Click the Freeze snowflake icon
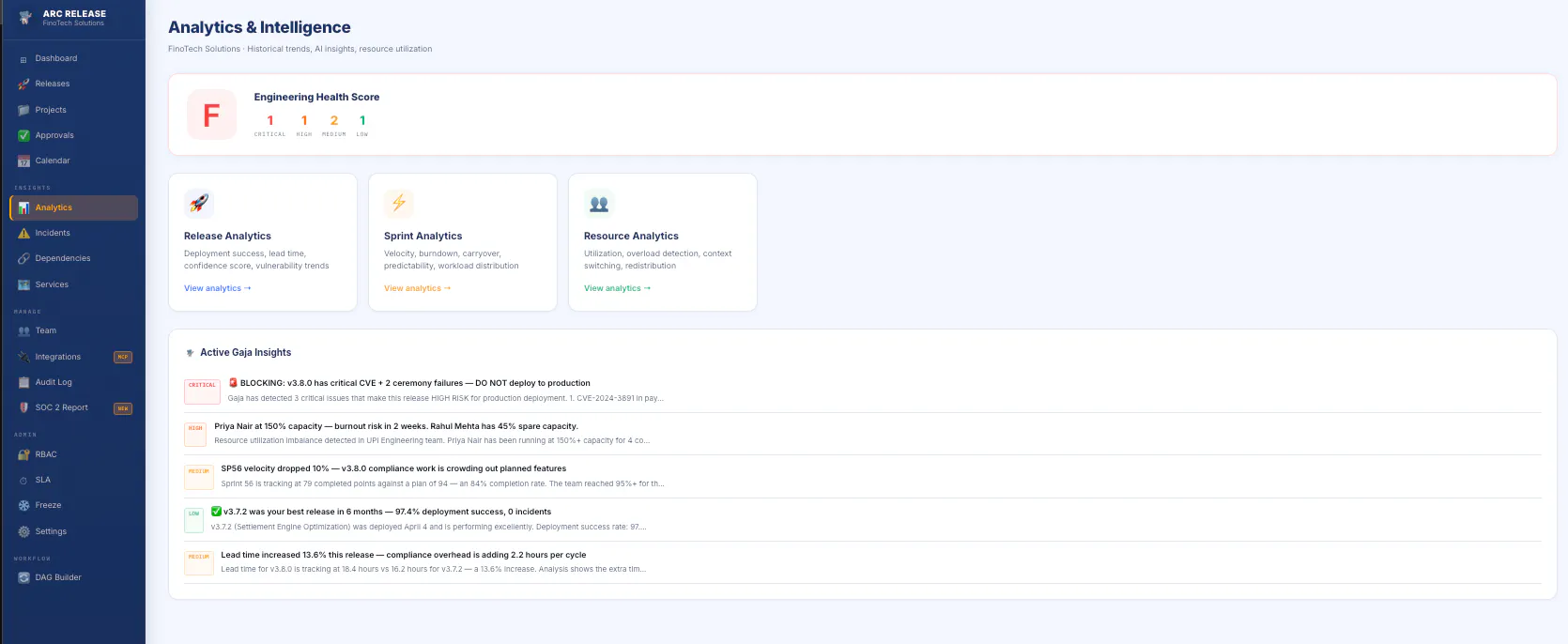 (23, 505)
